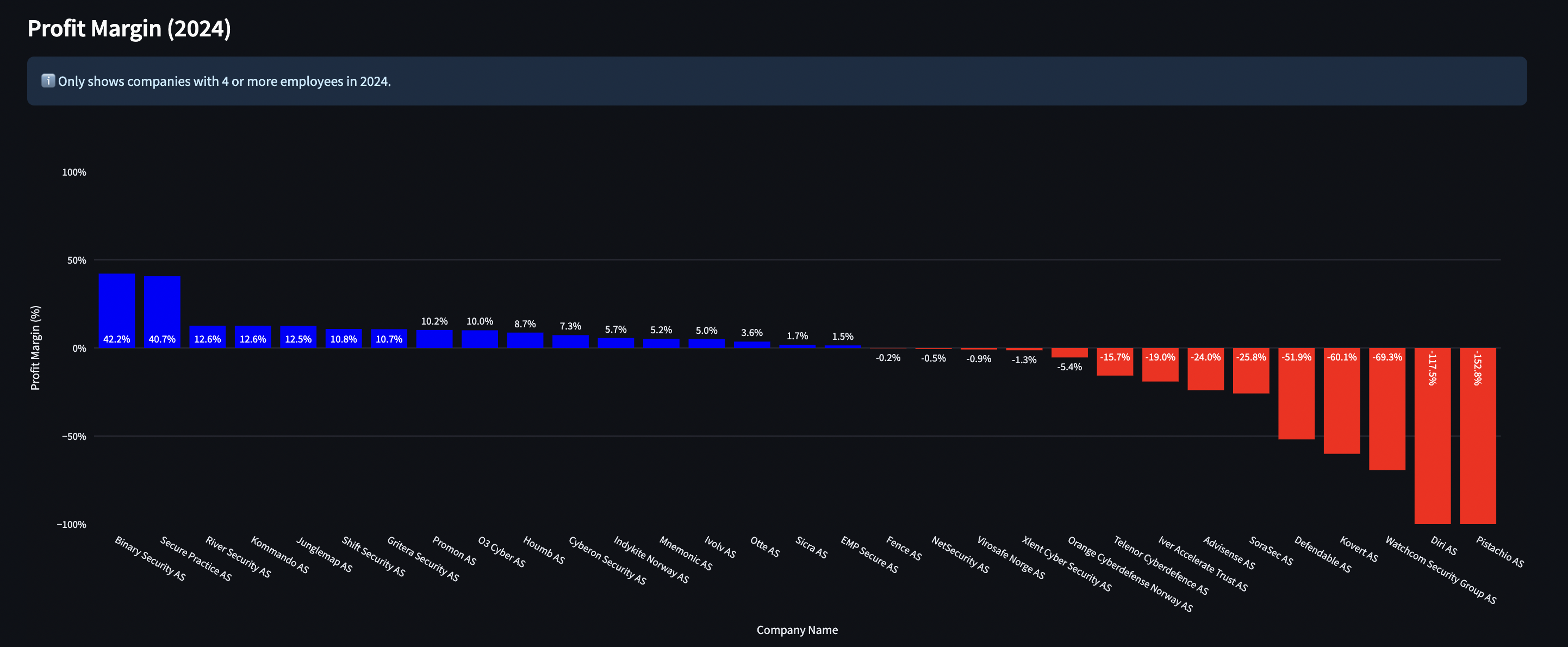Click the Kovert AS -60.1% bar
The image size is (1568, 647).
click(x=1342, y=401)
